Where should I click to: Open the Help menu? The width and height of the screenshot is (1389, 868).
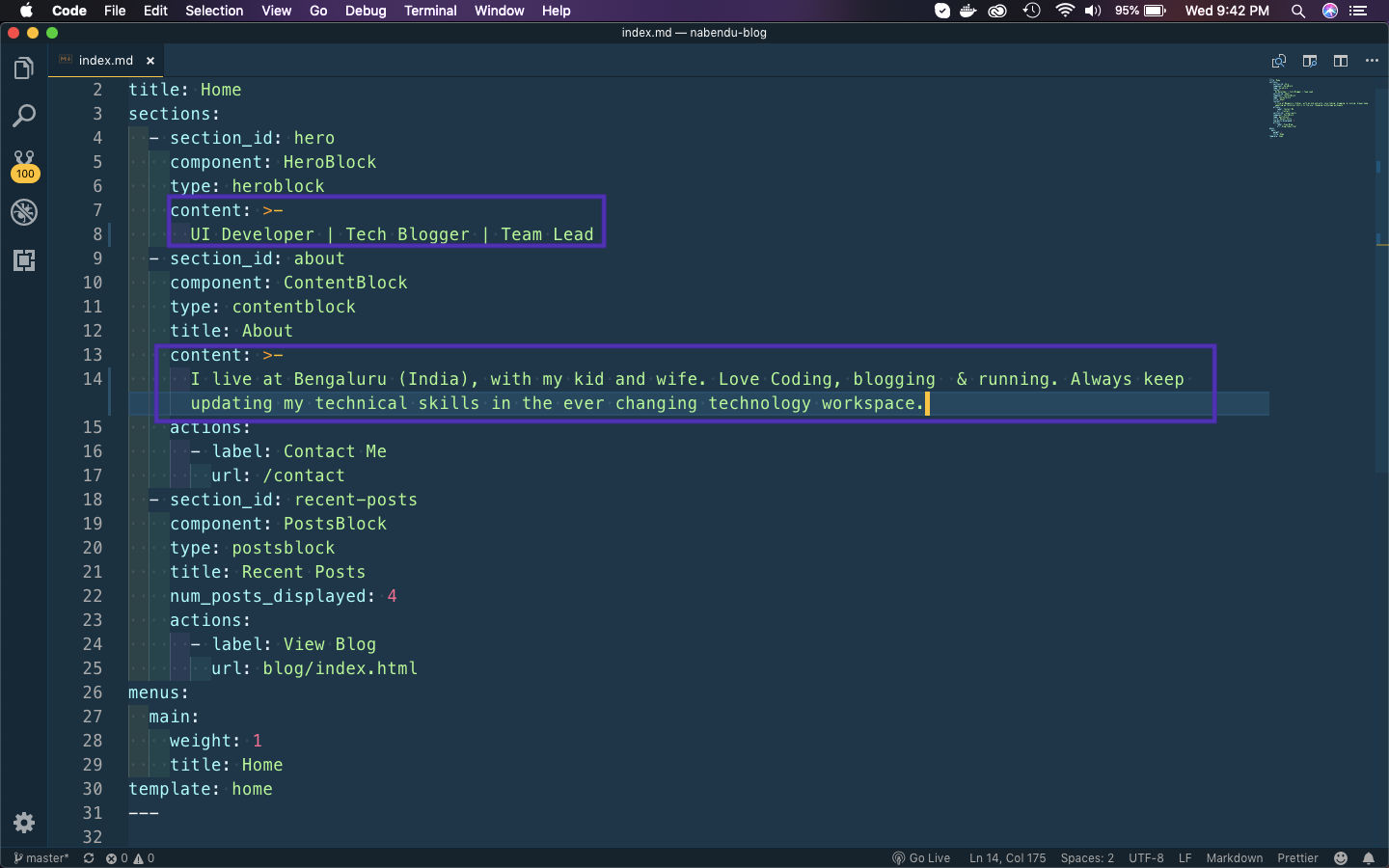click(557, 11)
